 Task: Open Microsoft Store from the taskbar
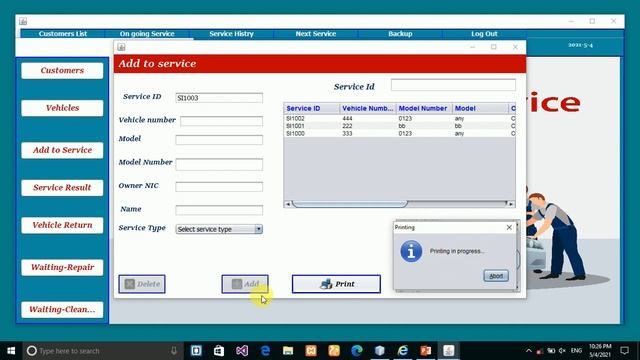pos(219,351)
